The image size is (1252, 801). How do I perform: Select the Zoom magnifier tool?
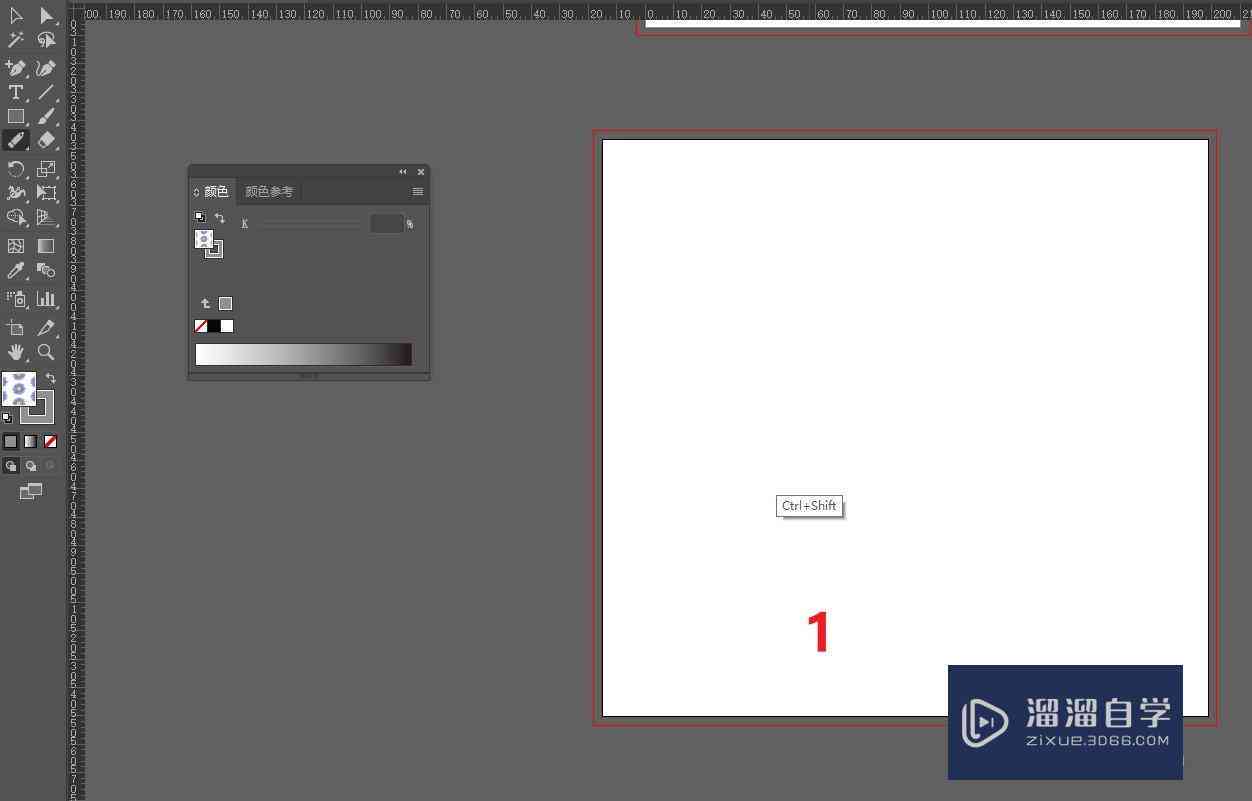(x=46, y=352)
